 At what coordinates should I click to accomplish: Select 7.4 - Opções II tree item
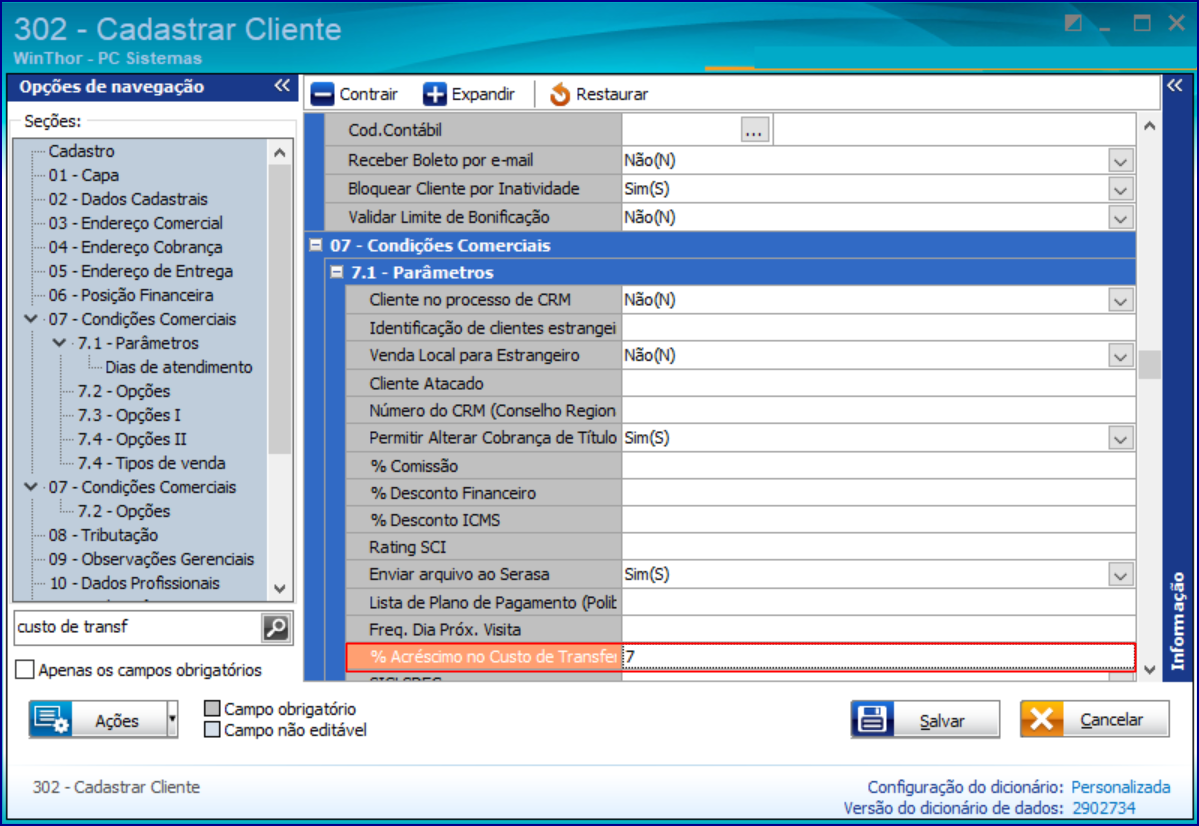coord(132,439)
